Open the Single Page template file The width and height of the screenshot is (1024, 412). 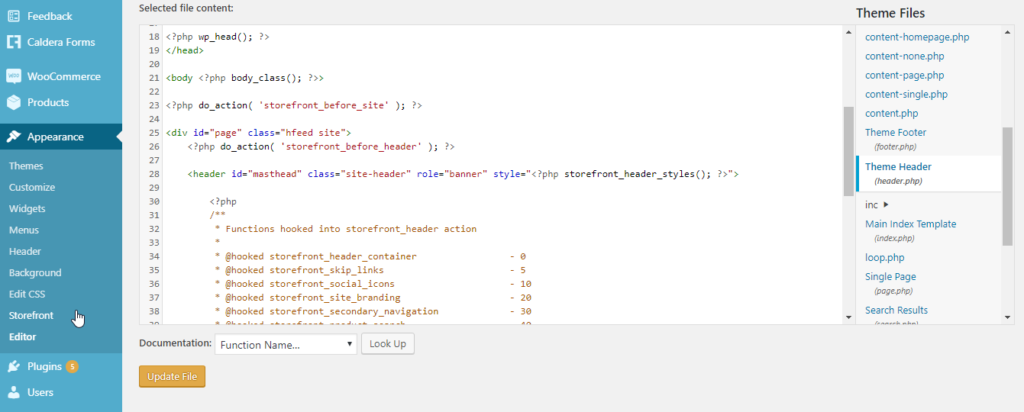click(x=891, y=277)
